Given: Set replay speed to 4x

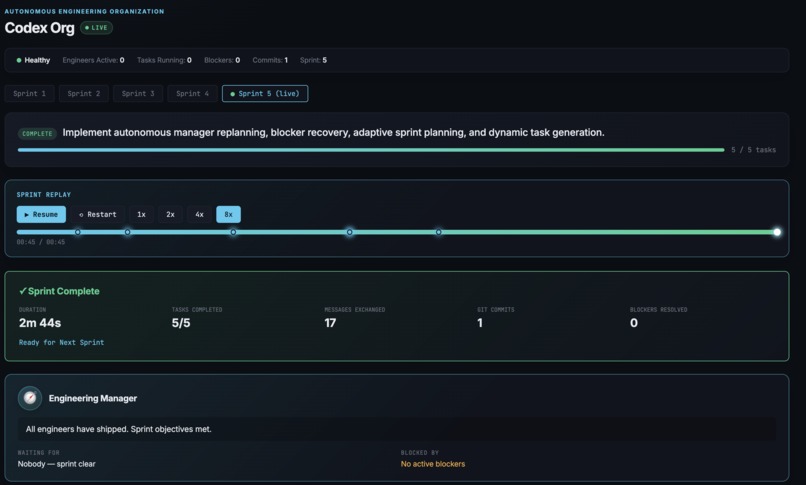Looking at the screenshot, I should 199,214.
